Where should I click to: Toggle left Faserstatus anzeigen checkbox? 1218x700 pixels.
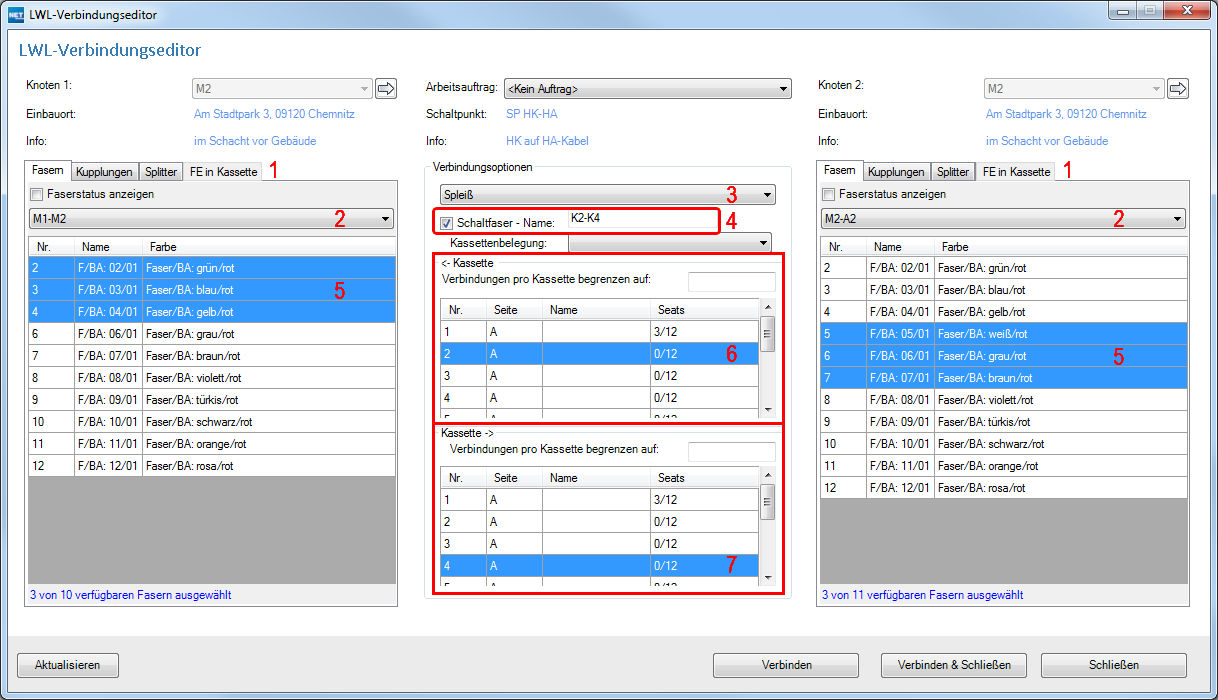(38, 194)
